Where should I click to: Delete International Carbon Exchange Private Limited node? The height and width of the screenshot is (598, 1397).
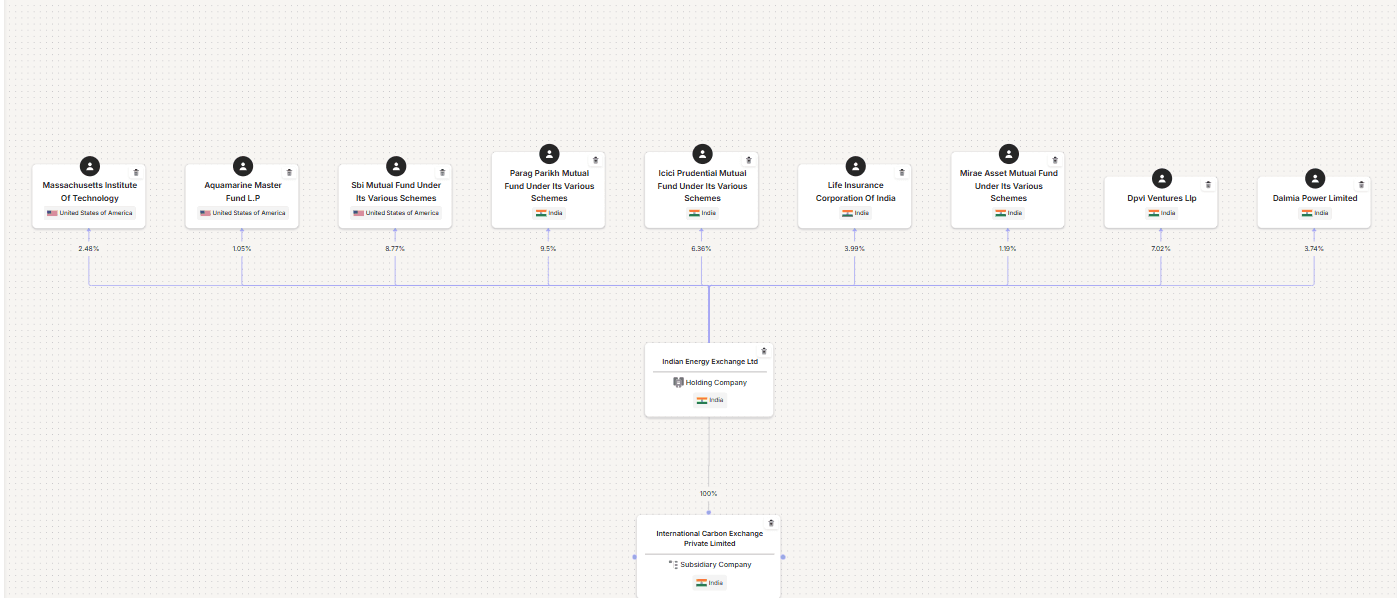770,523
